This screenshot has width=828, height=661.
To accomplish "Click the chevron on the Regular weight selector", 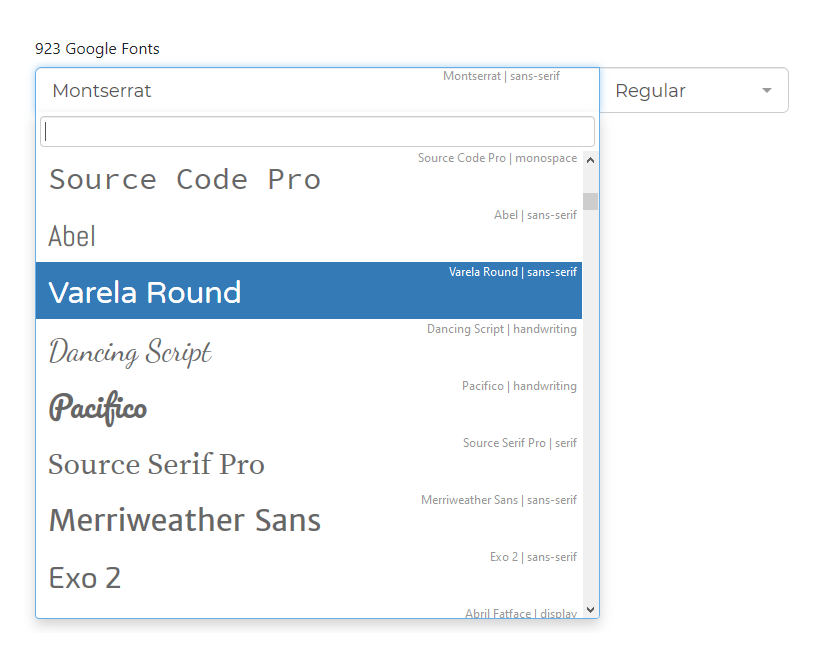I will coord(767,90).
